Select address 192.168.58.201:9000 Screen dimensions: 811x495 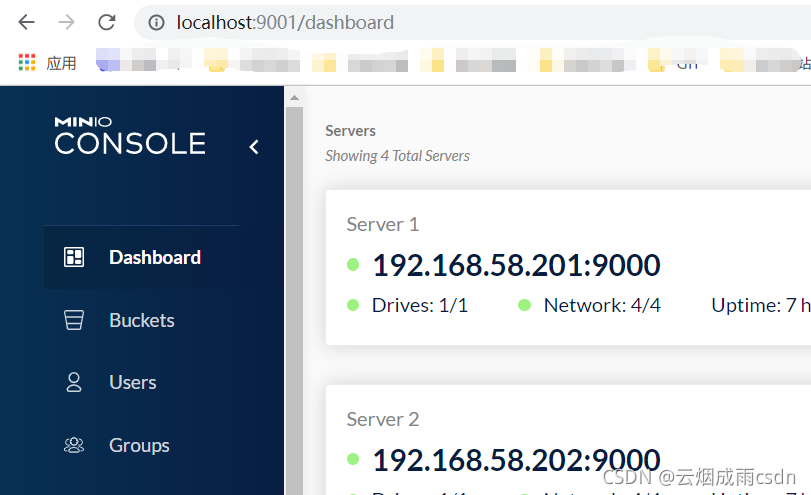coord(516,265)
